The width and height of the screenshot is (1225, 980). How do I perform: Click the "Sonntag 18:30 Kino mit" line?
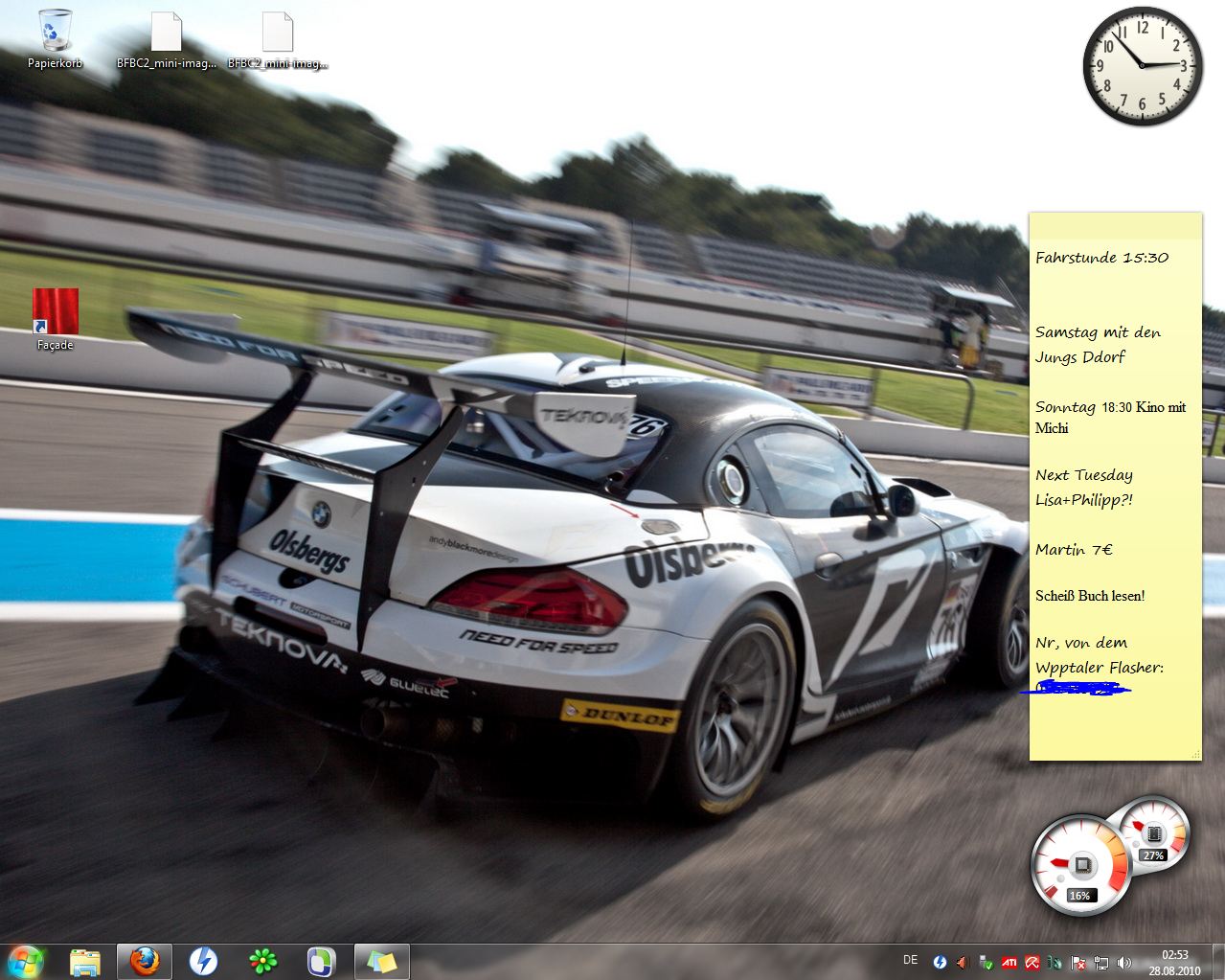coord(1110,407)
